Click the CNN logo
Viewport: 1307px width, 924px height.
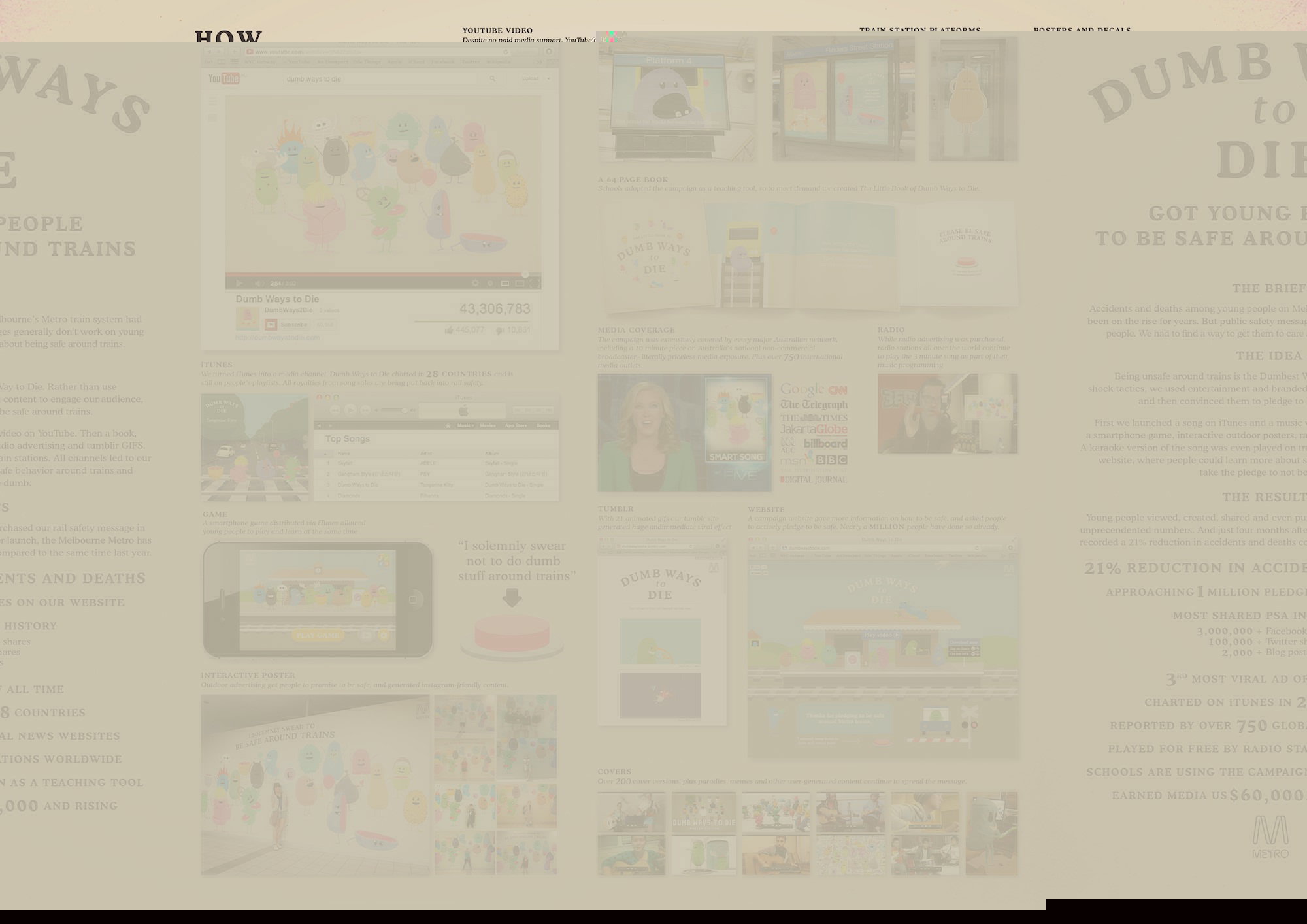pyautogui.click(x=838, y=390)
